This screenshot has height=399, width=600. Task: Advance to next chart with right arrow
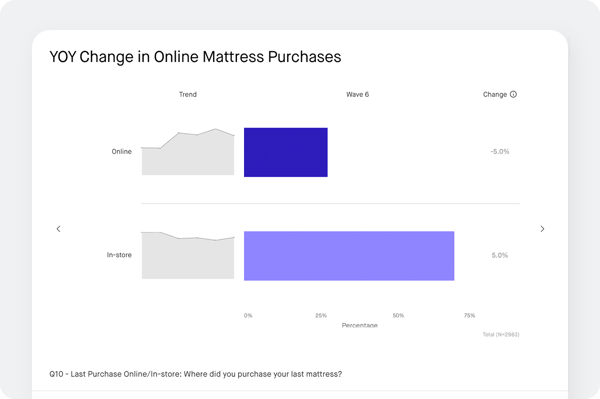pos(542,229)
